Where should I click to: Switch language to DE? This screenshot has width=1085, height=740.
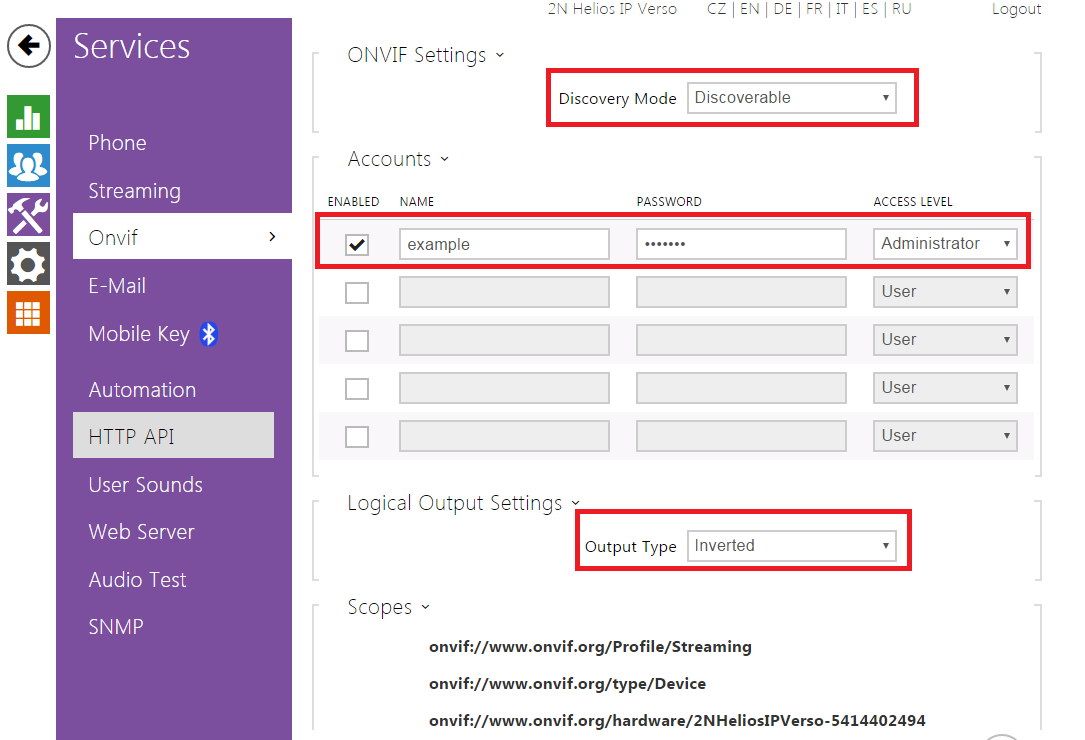tap(783, 9)
